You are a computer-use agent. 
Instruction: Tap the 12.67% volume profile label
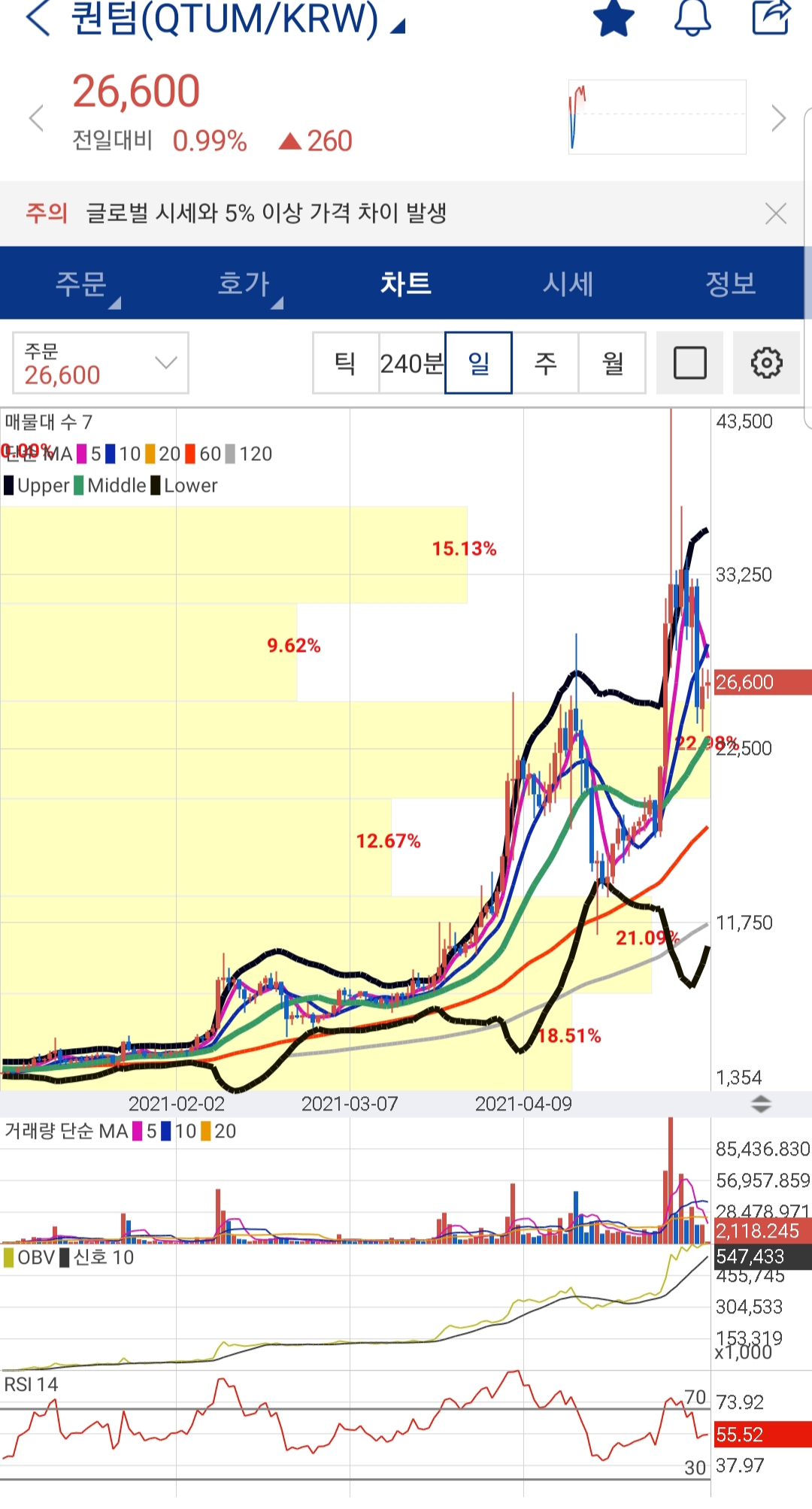click(388, 841)
